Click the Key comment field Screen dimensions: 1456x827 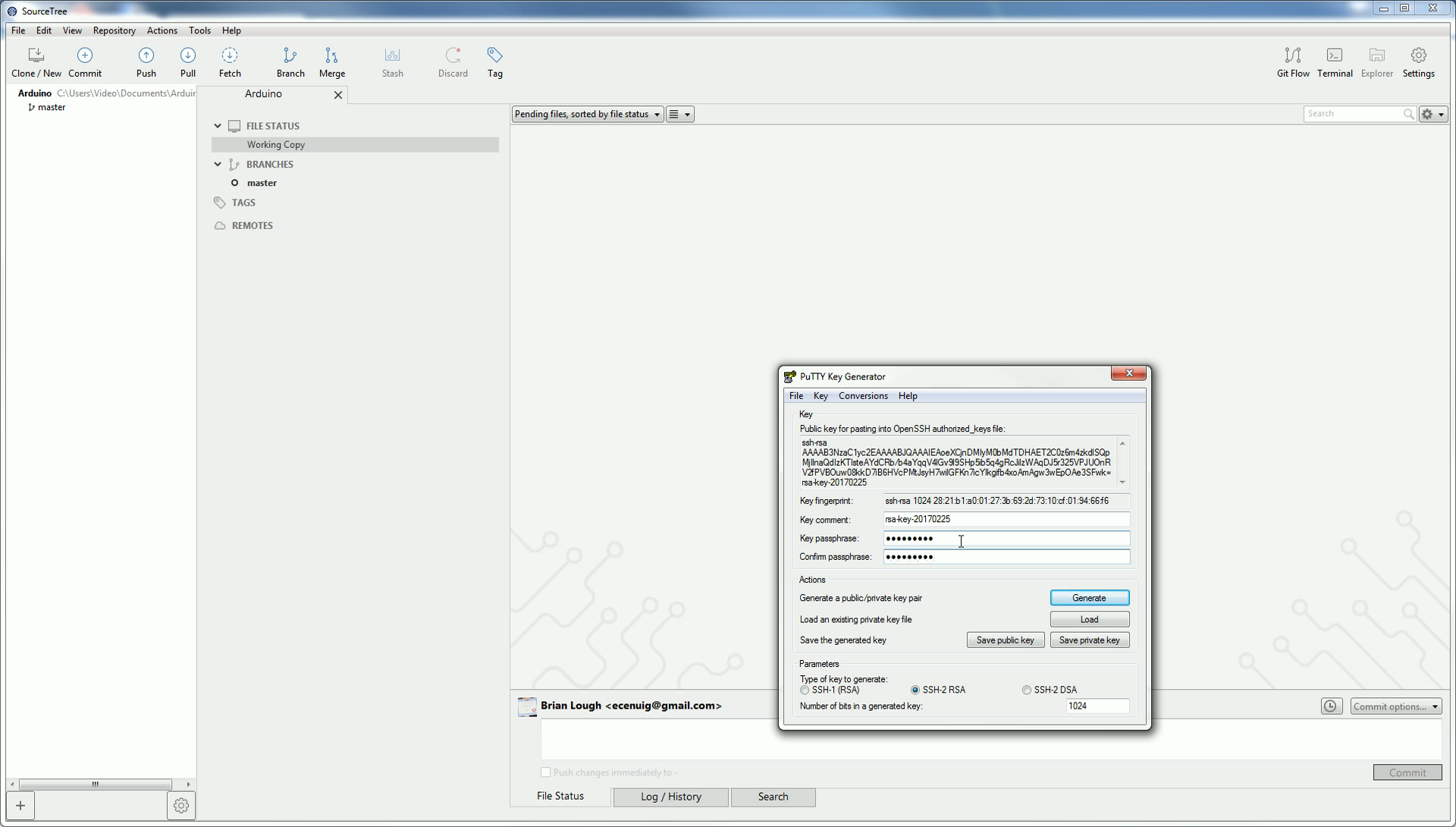coord(1006,520)
